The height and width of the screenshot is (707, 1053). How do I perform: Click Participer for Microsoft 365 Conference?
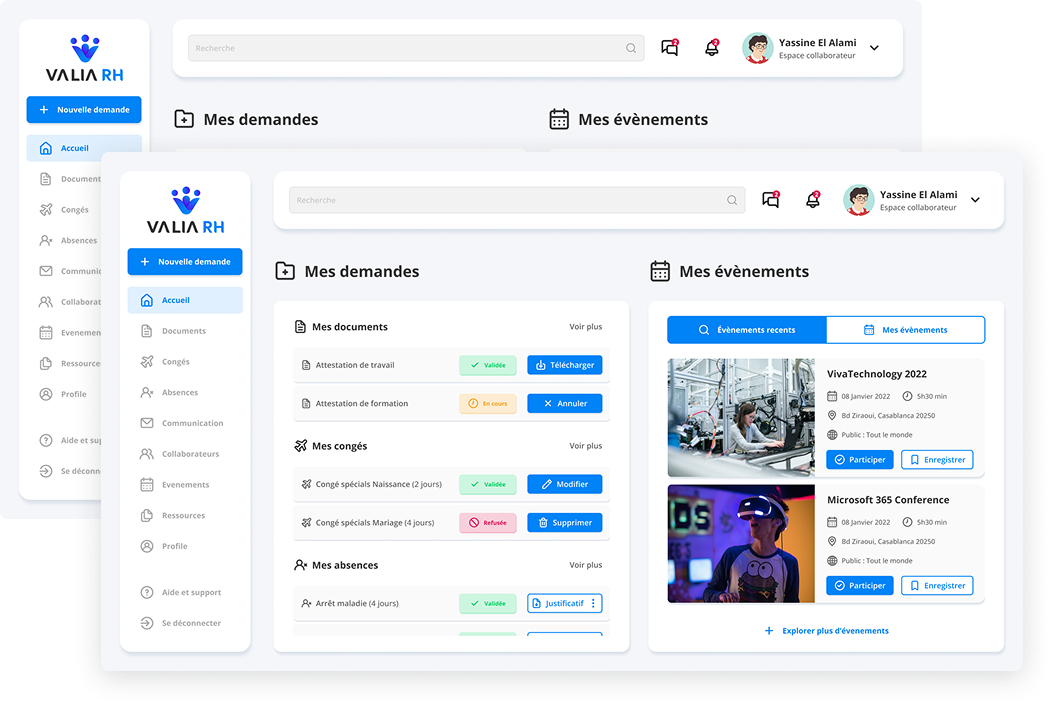[x=860, y=585]
